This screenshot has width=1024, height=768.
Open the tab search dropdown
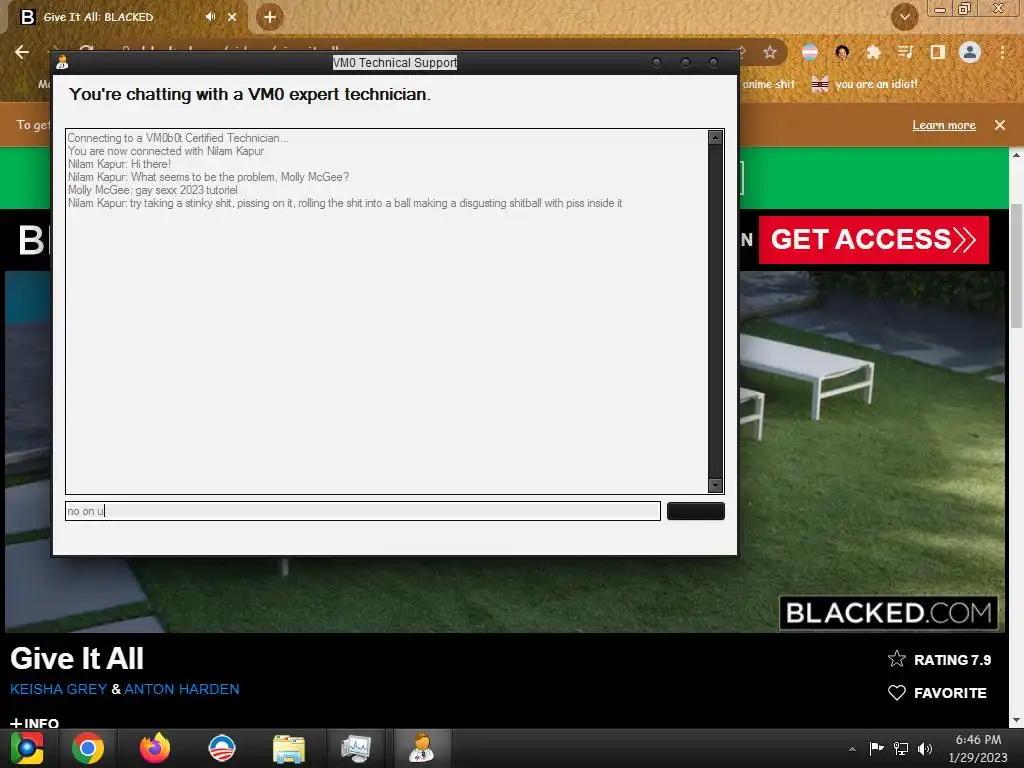904,17
